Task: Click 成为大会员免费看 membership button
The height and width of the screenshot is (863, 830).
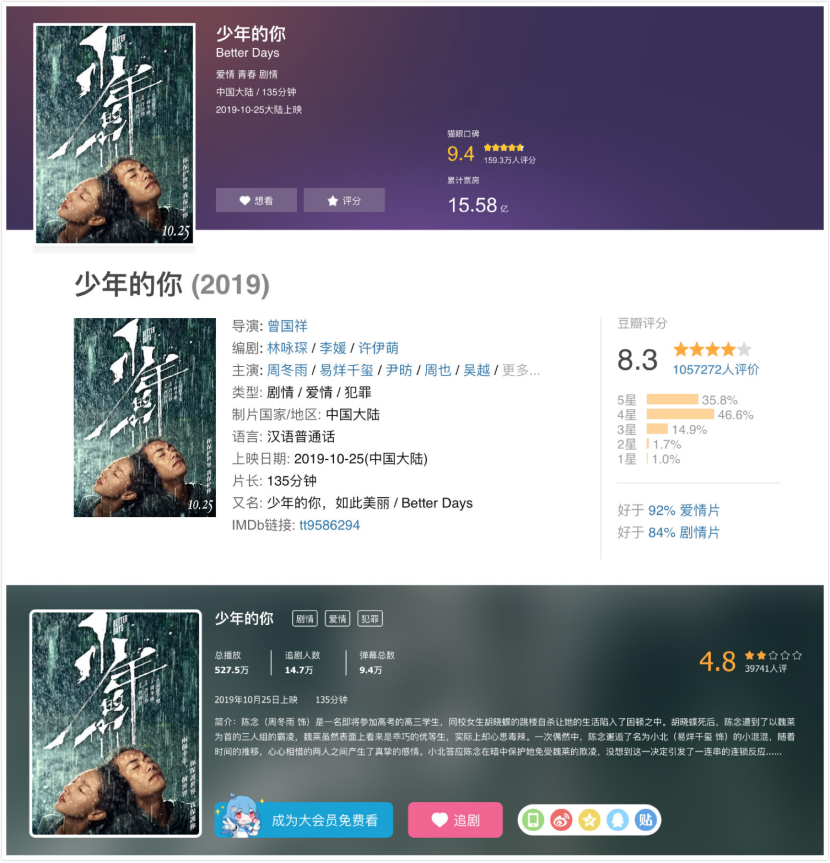Action: [304, 820]
